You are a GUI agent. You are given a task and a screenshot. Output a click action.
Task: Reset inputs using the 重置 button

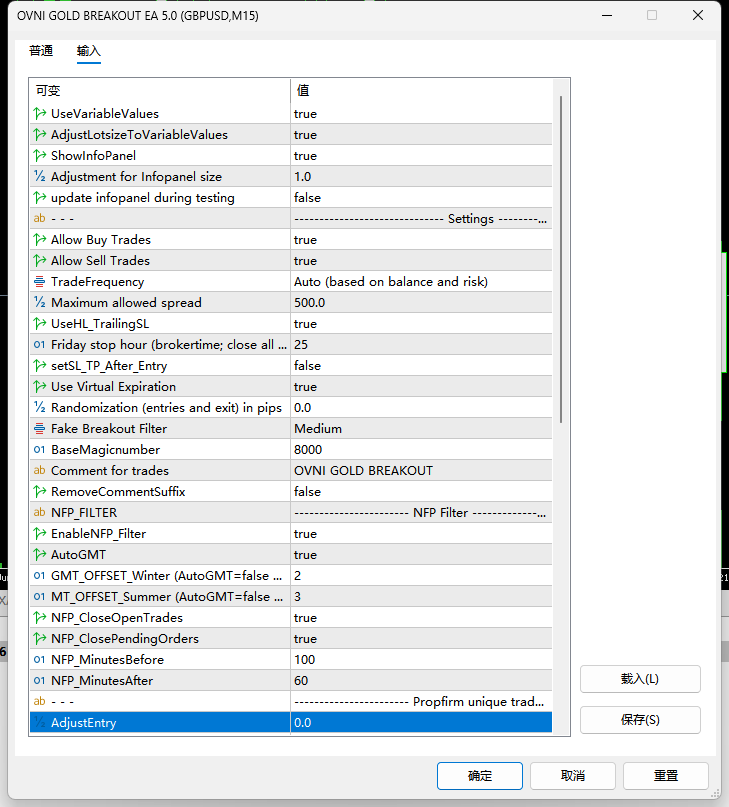666,776
